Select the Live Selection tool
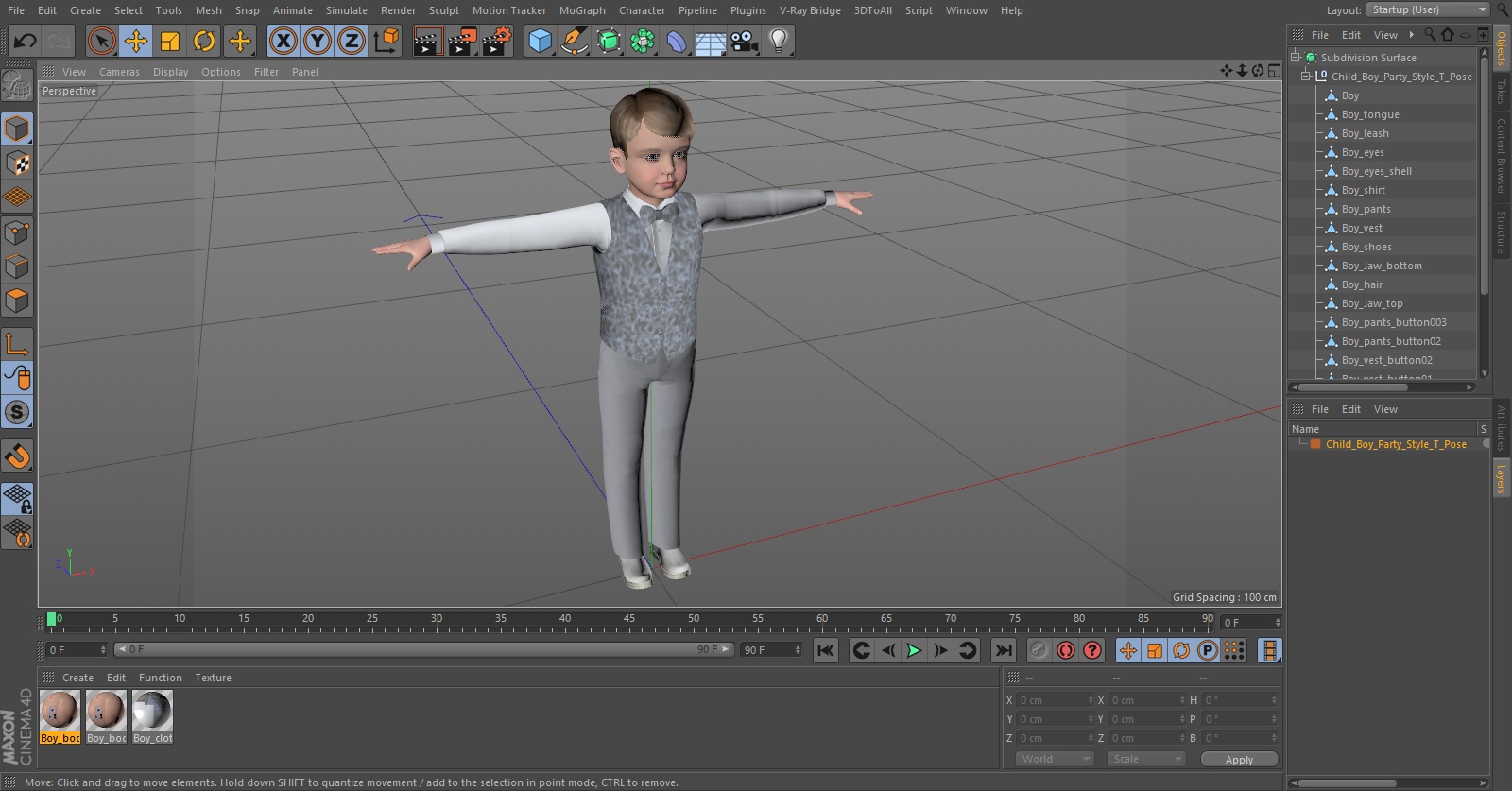1512x791 pixels. pyautogui.click(x=101, y=41)
